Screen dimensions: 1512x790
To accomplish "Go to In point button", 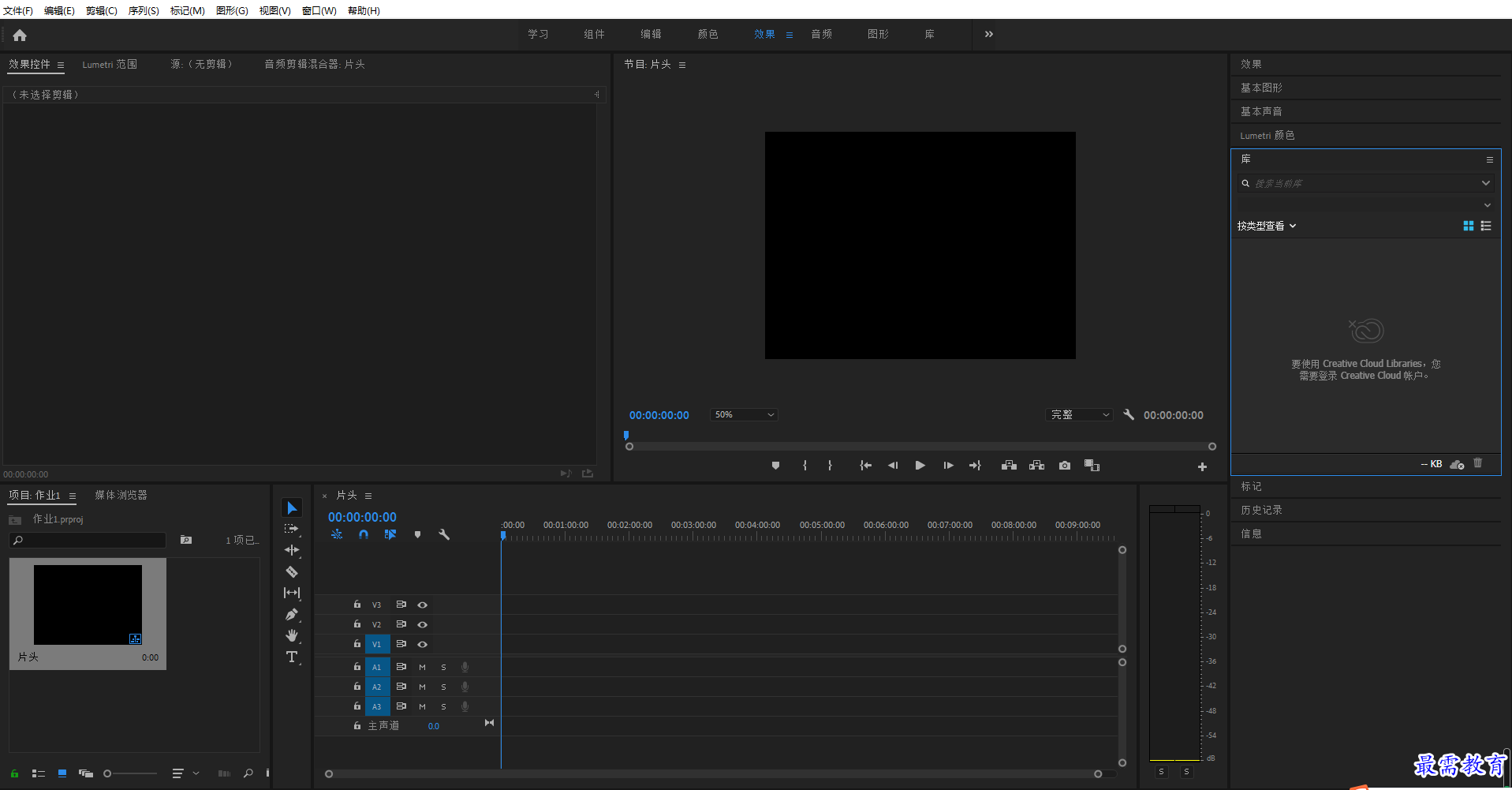I will click(865, 466).
